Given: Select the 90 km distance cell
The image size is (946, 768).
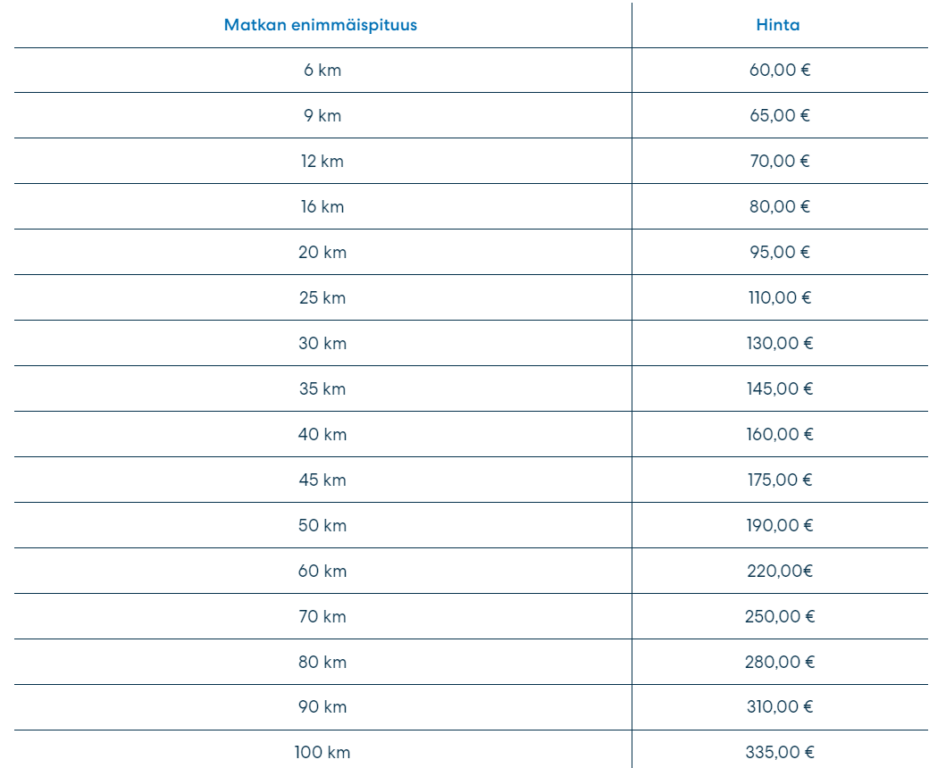Looking at the screenshot, I should (321, 707).
